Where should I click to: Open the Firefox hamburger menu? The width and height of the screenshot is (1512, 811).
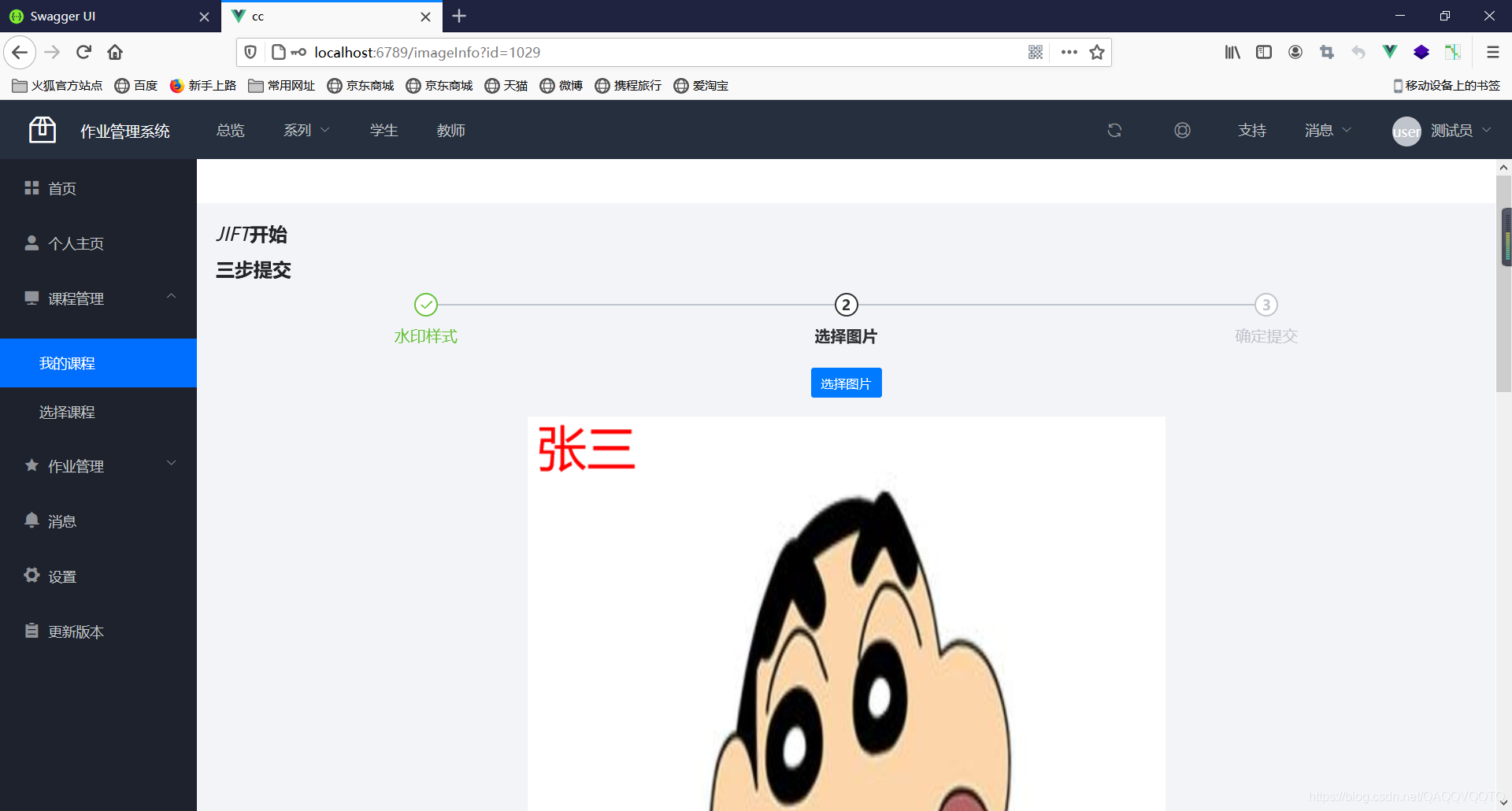pyautogui.click(x=1492, y=52)
